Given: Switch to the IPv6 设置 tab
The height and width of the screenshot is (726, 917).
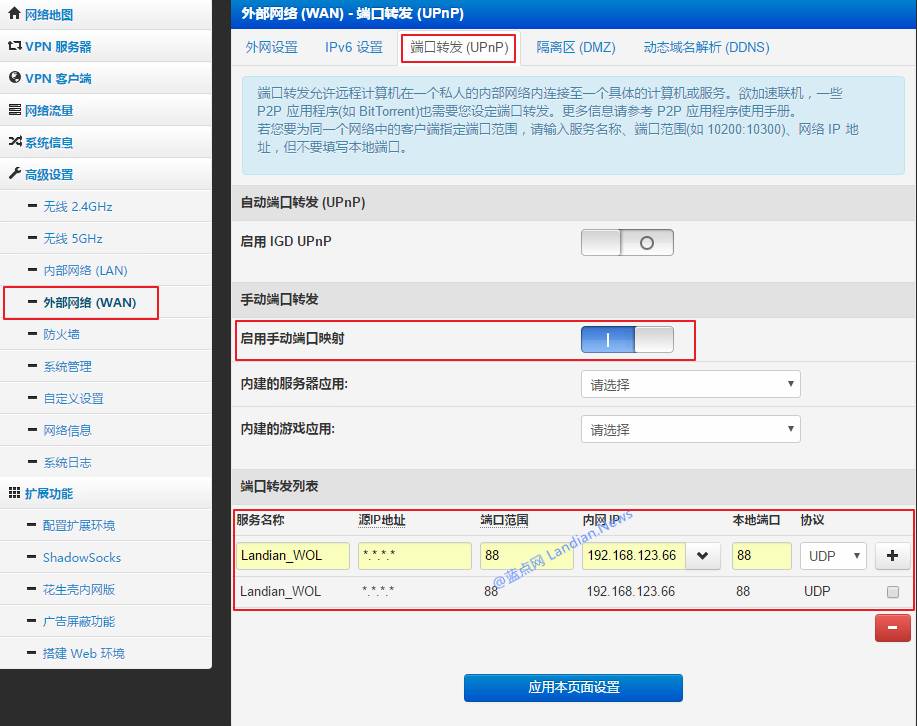Looking at the screenshot, I should [x=354, y=47].
